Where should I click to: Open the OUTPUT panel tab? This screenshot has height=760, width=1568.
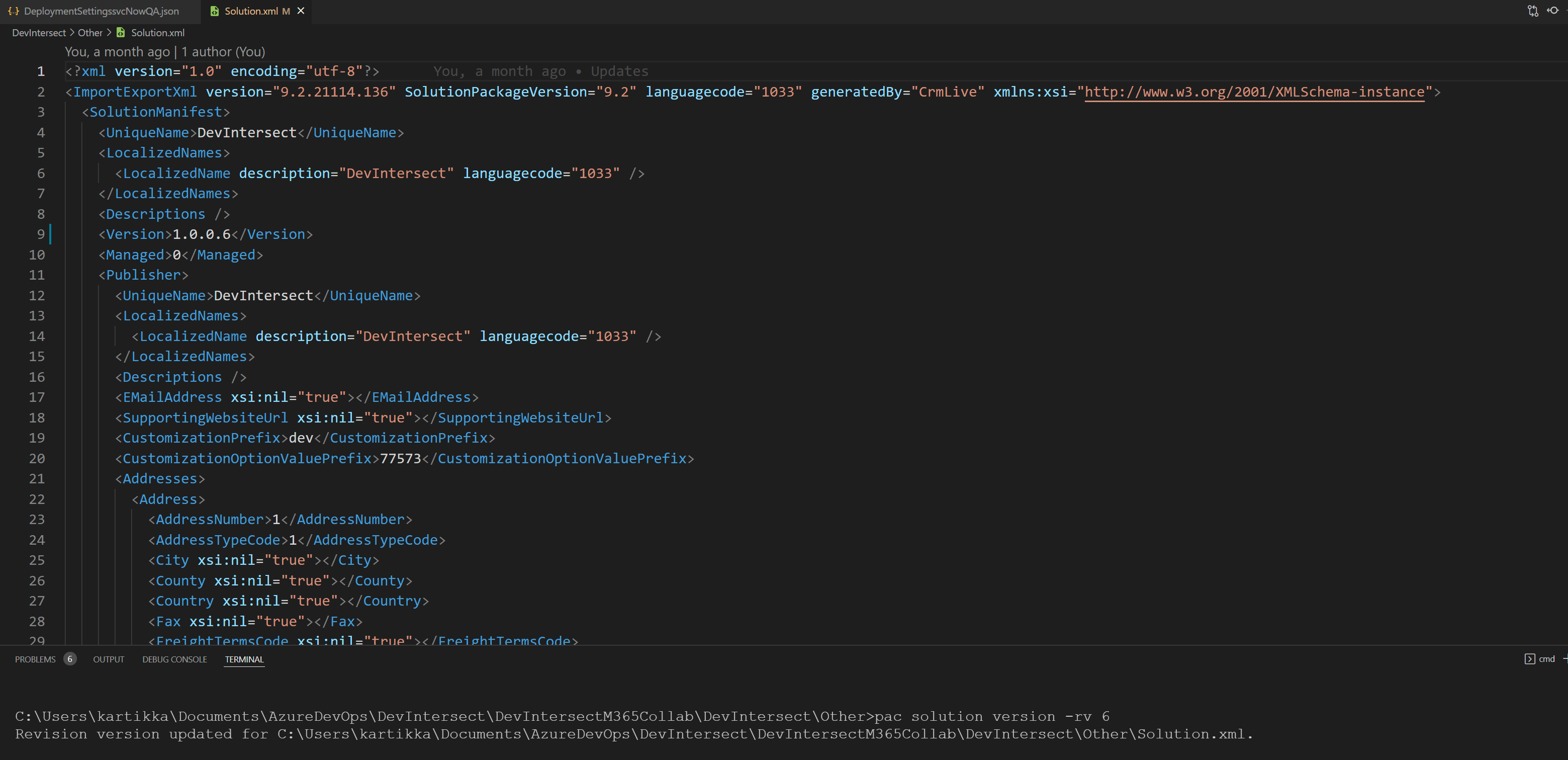coord(109,659)
